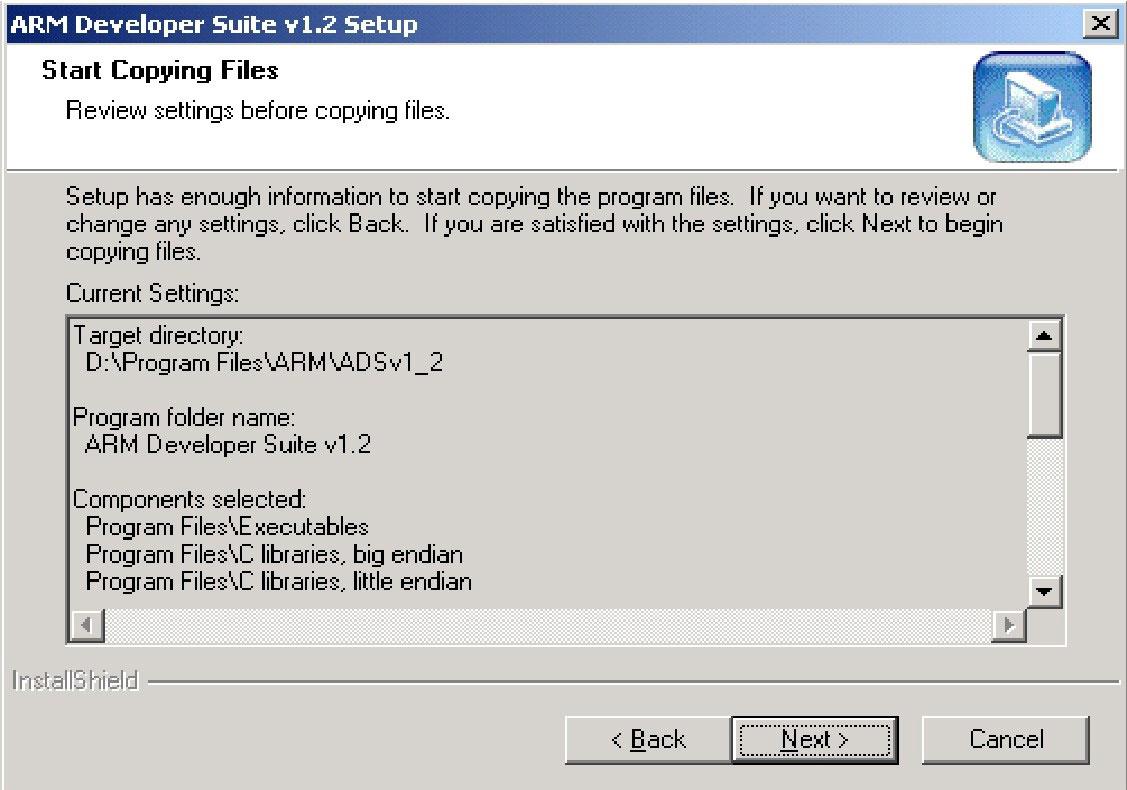Select the Program Files\Executables component line
This screenshot has width=1127, height=790.
coord(227,526)
